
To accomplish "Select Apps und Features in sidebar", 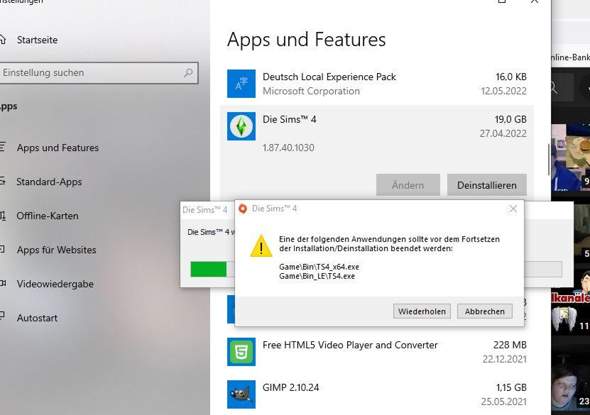I will coord(58,148).
